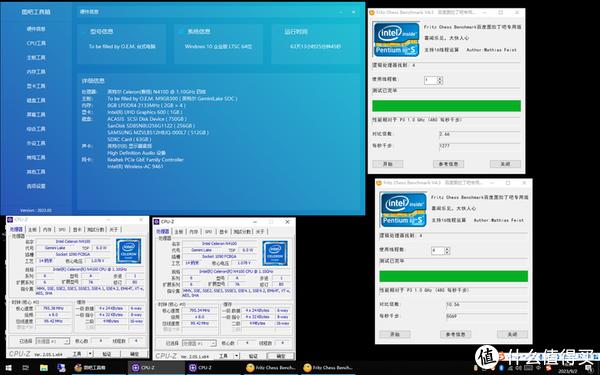
Task: Open 参考信息 in the Fritz window showing 1277
Action: click(x=448, y=164)
